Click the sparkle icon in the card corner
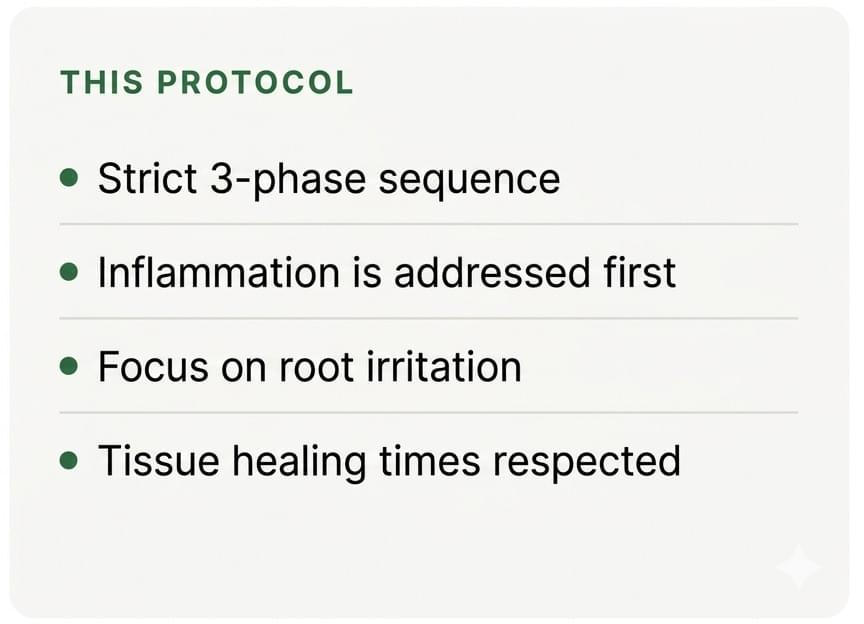The image size is (864, 624). pyautogui.click(x=797, y=567)
